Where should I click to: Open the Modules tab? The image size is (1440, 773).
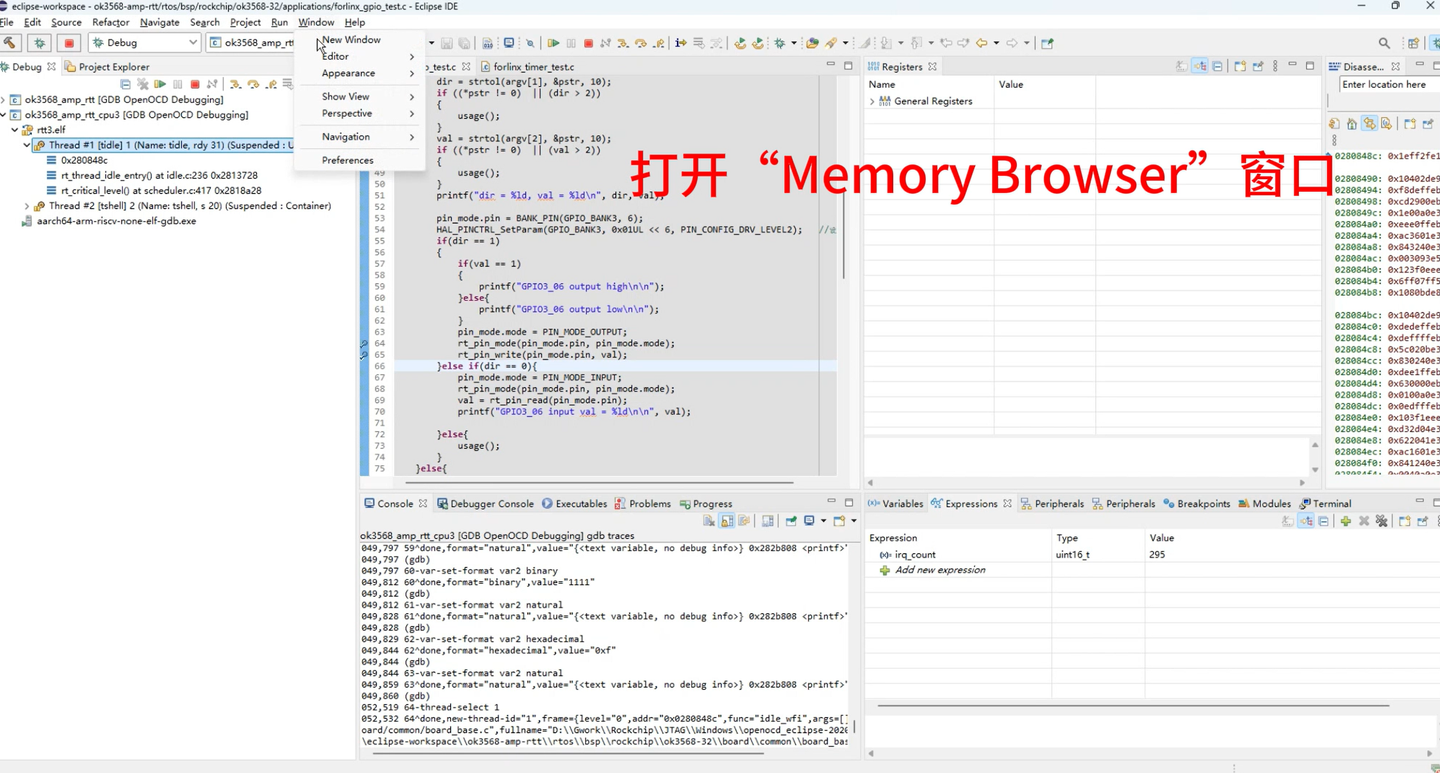(x=1264, y=504)
